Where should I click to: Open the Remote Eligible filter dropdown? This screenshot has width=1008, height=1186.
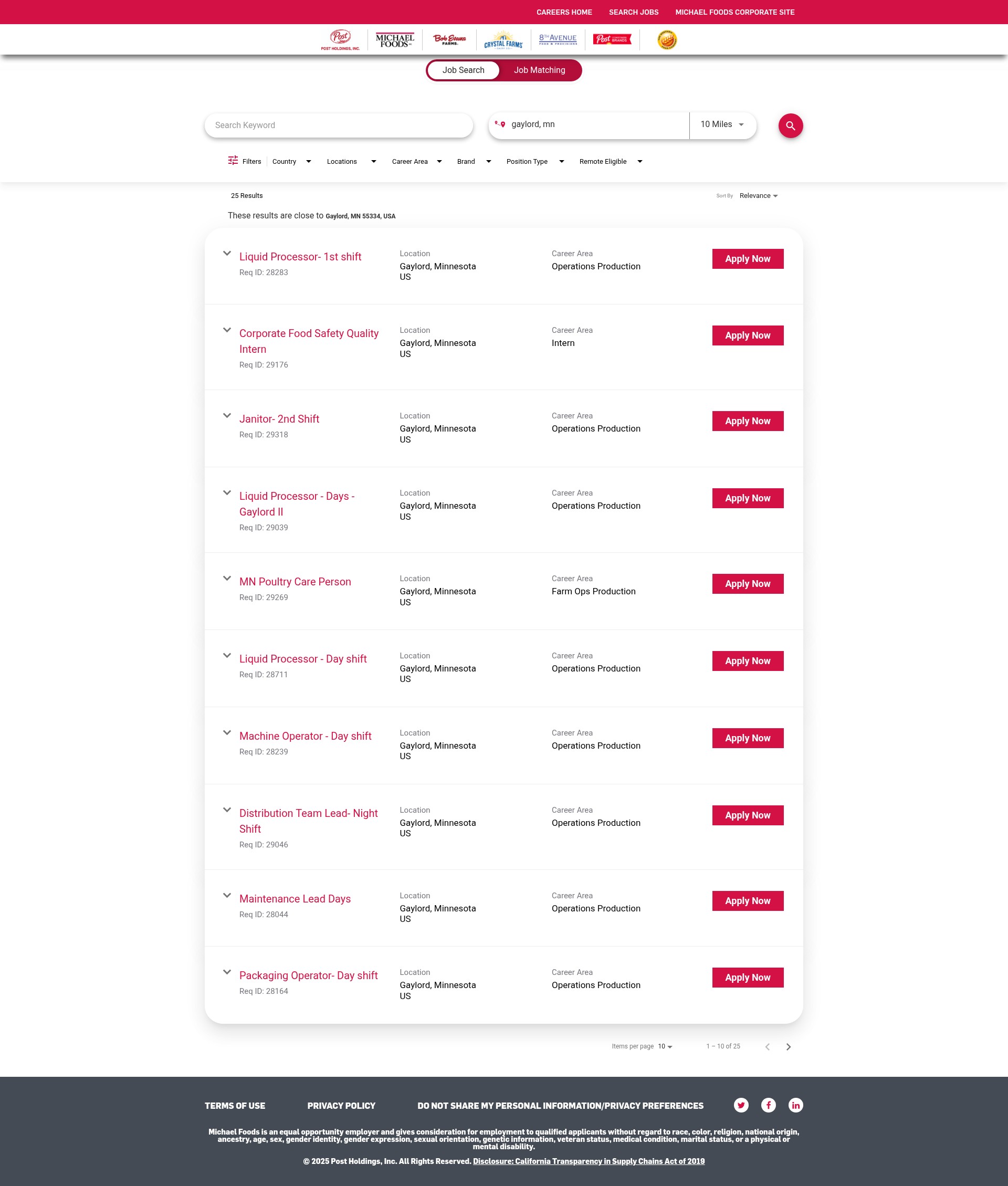point(611,162)
